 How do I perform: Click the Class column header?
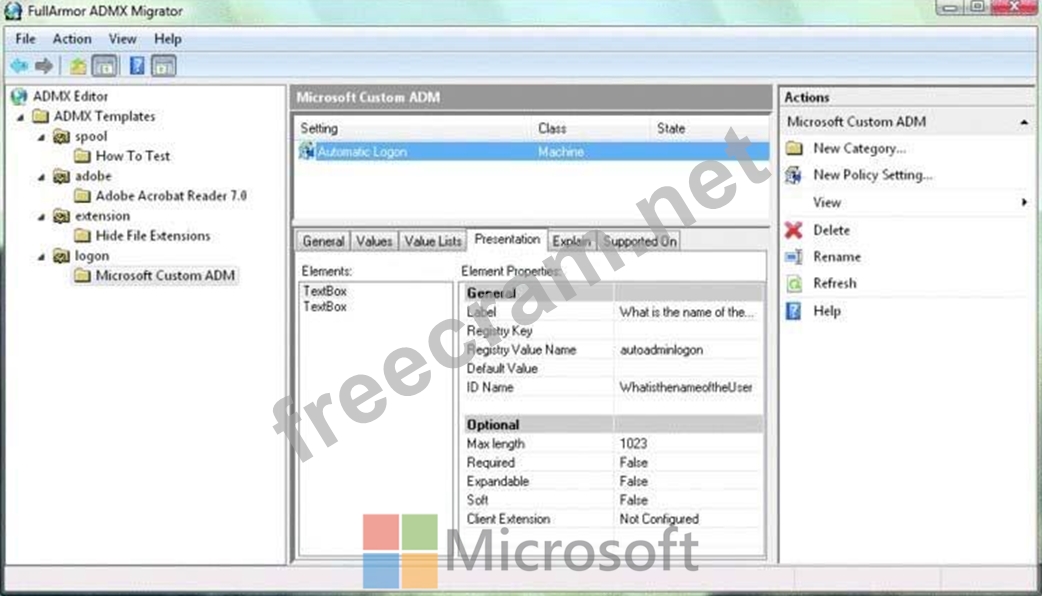(590, 128)
